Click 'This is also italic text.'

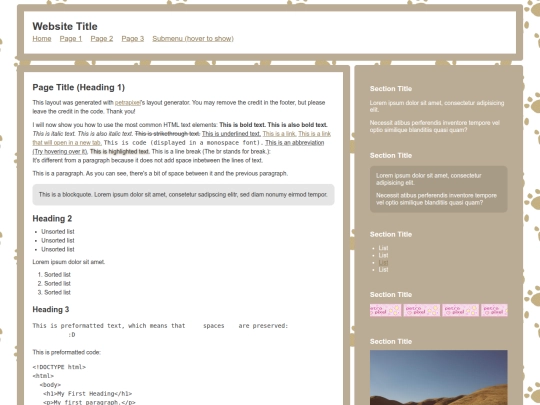tap(105, 134)
